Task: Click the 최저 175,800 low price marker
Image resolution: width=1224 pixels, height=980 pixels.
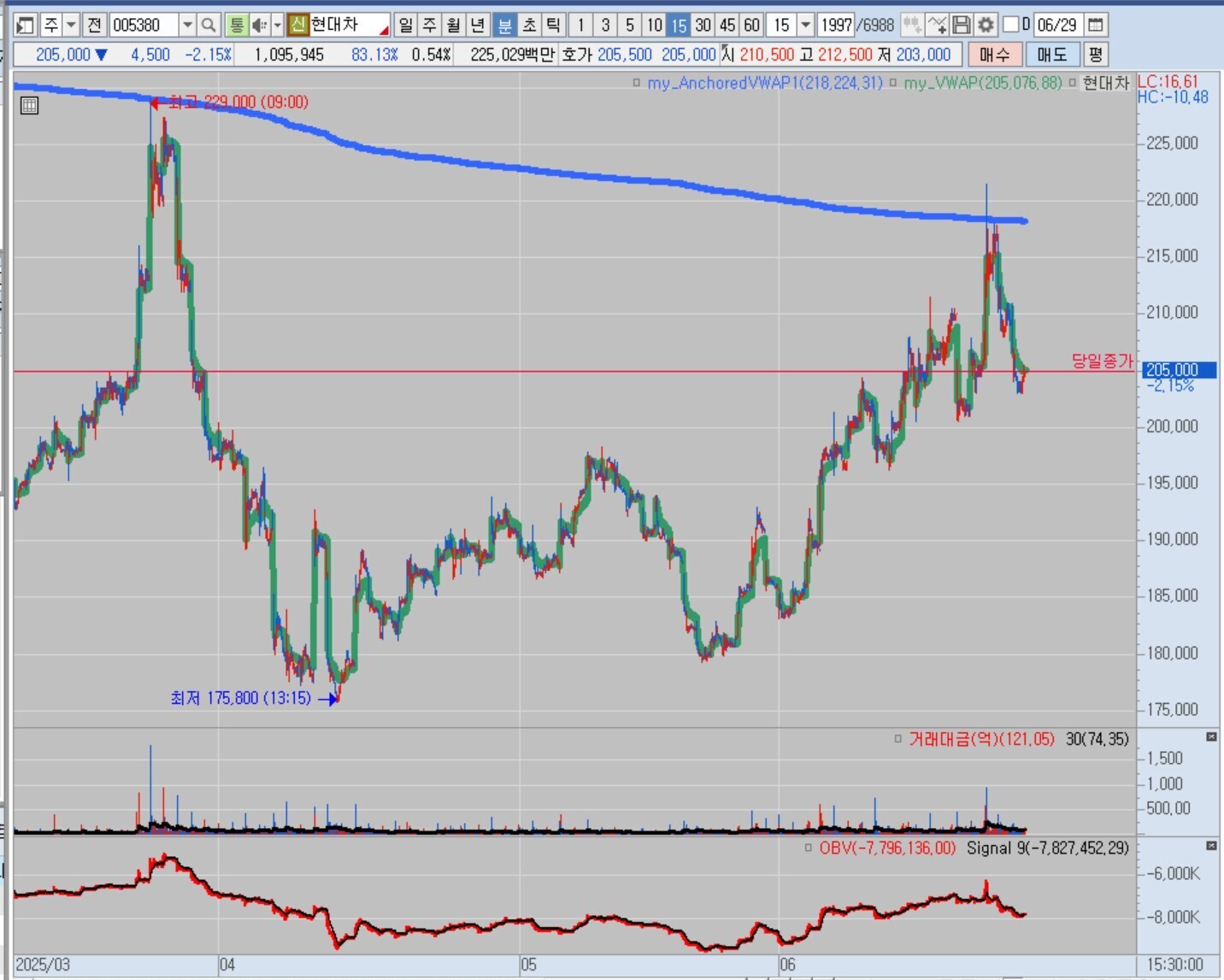Action: click(255, 699)
